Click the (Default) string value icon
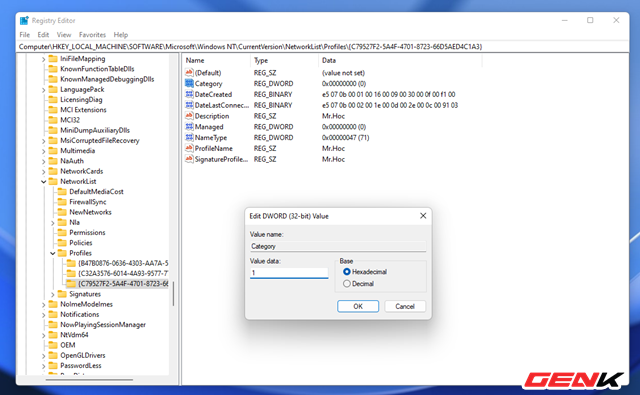This screenshot has height=395, width=640. [x=189, y=73]
